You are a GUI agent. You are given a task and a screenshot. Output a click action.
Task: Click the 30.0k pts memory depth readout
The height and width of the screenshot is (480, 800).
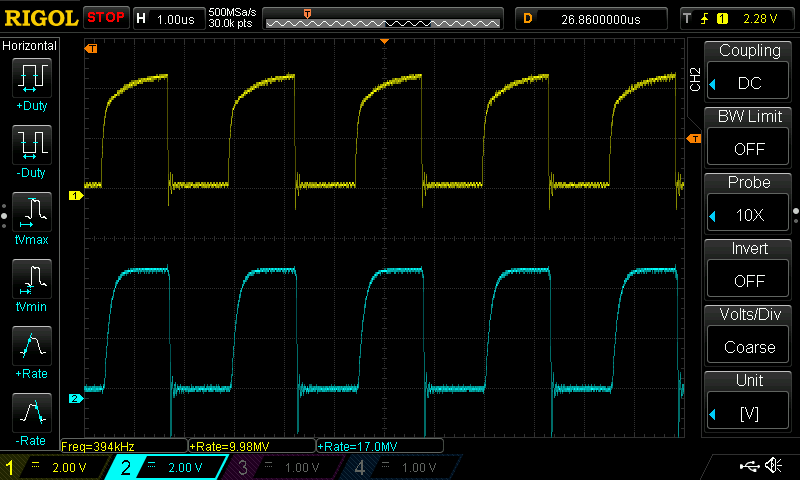[230, 23]
